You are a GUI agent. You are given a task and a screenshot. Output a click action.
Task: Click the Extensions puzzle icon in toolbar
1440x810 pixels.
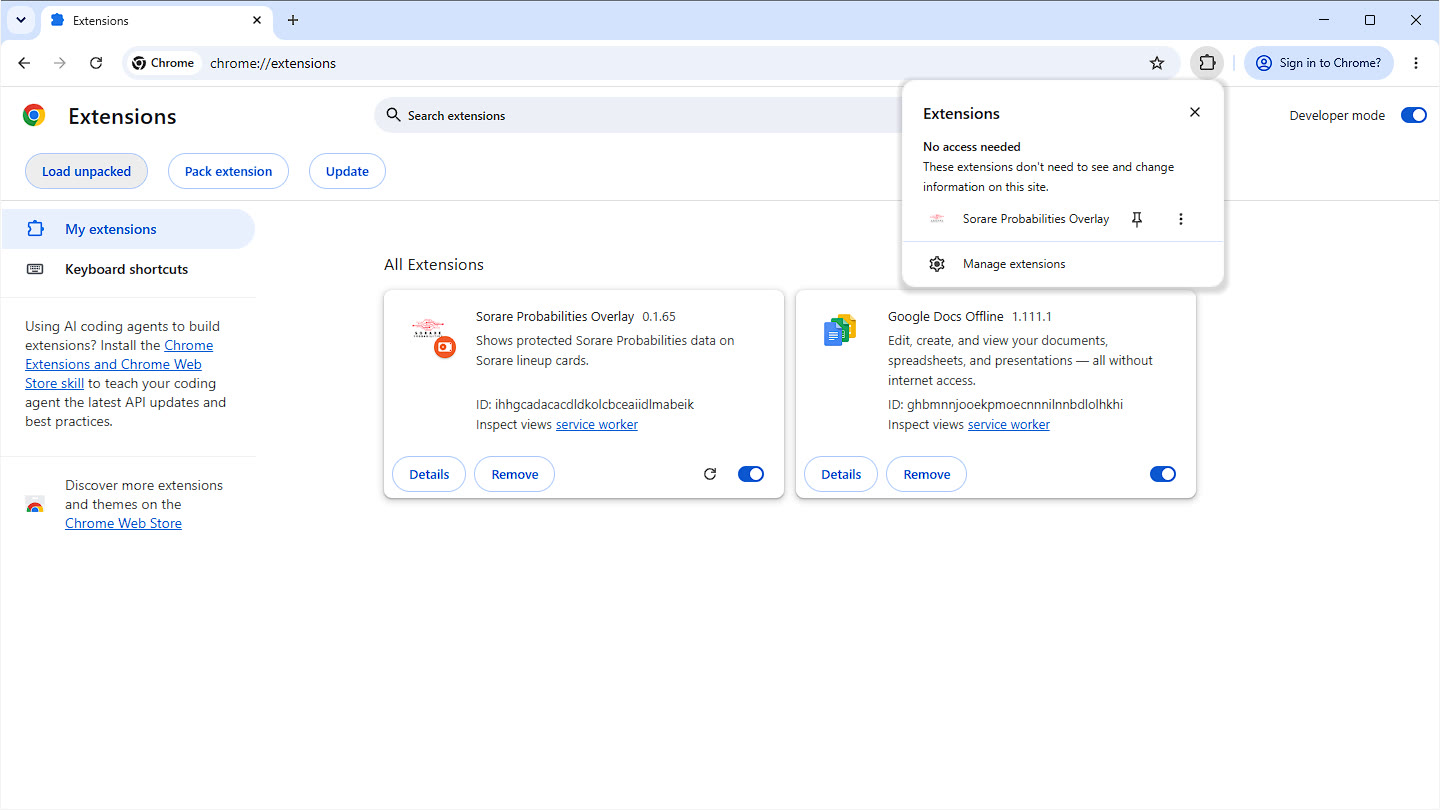(1207, 63)
